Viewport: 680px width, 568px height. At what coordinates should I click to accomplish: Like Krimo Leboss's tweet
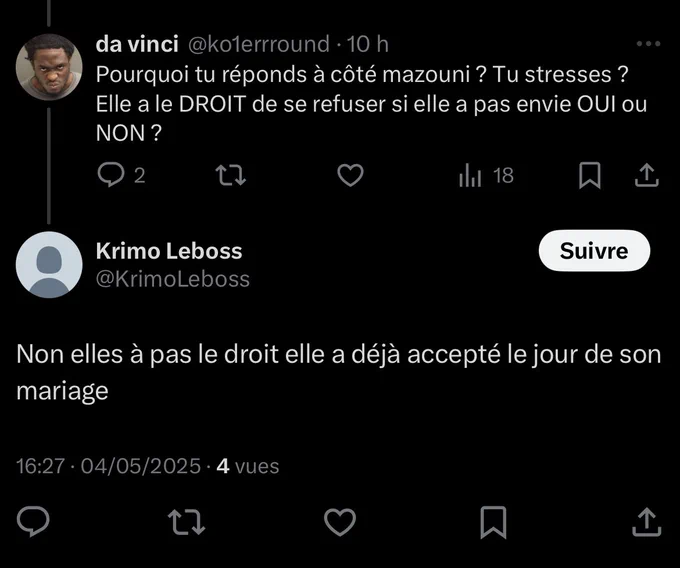pyautogui.click(x=340, y=521)
